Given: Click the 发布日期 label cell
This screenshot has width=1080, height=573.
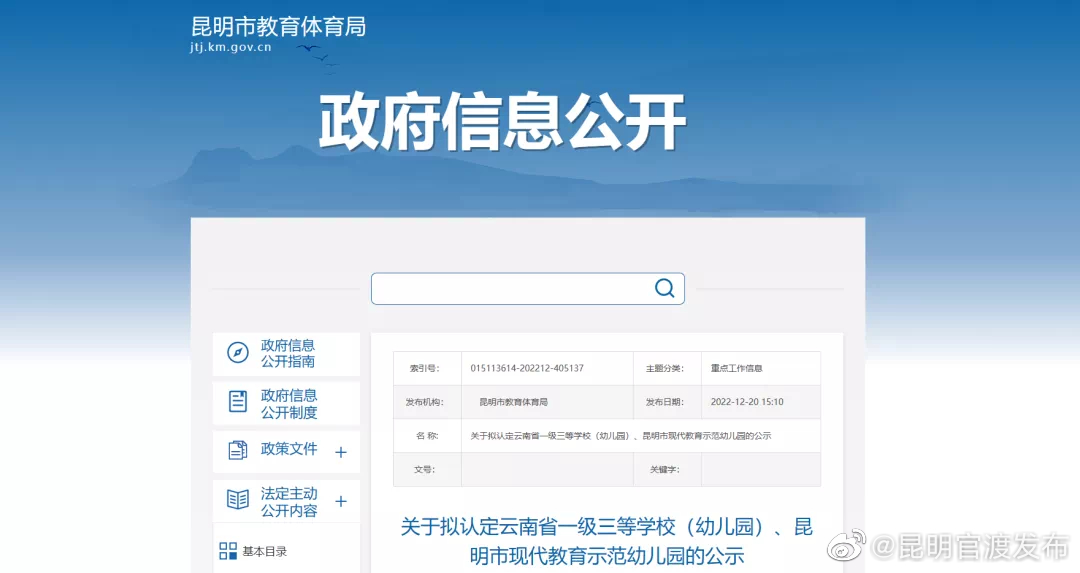Looking at the screenshot, I should [x=667, y=402].
